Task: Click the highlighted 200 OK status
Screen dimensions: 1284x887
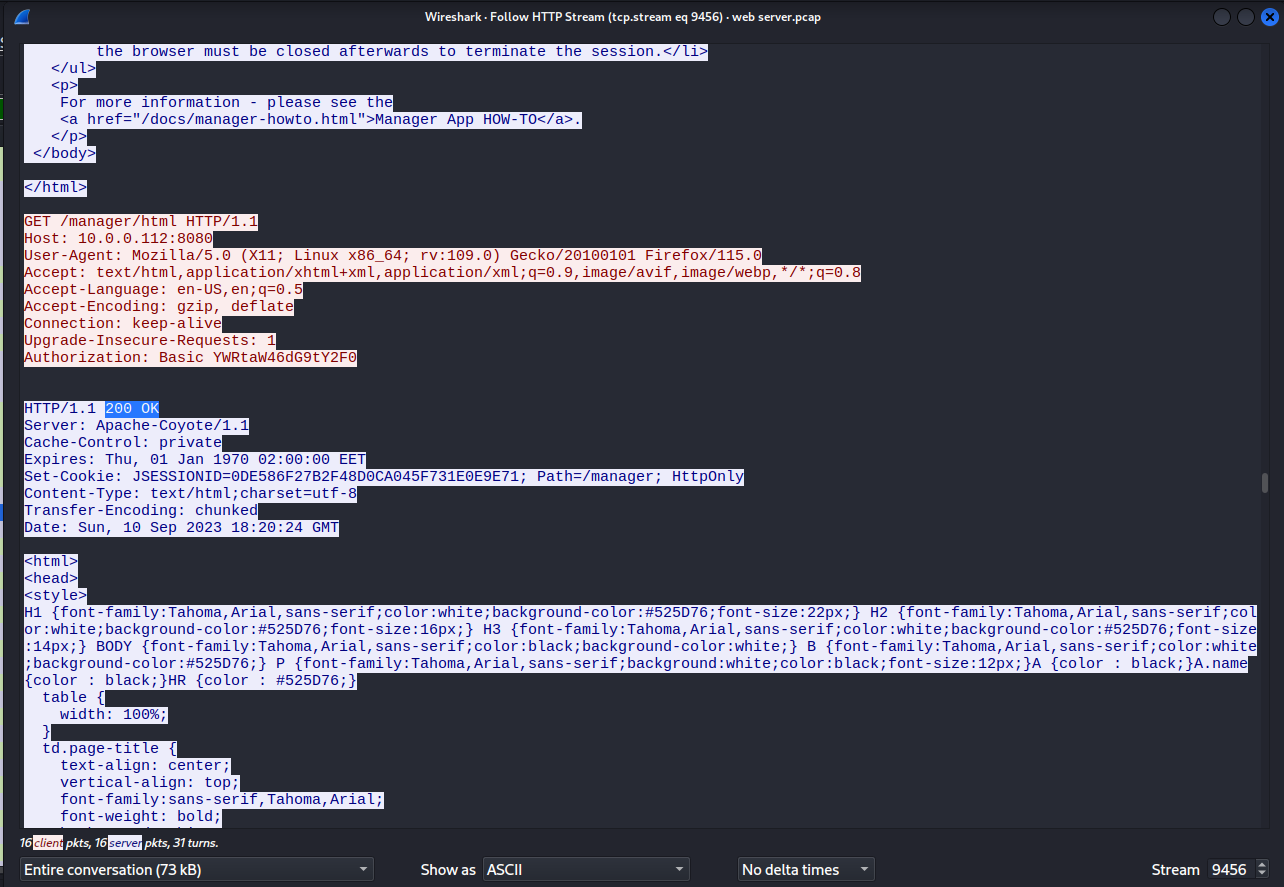Action: coord(132,408)
